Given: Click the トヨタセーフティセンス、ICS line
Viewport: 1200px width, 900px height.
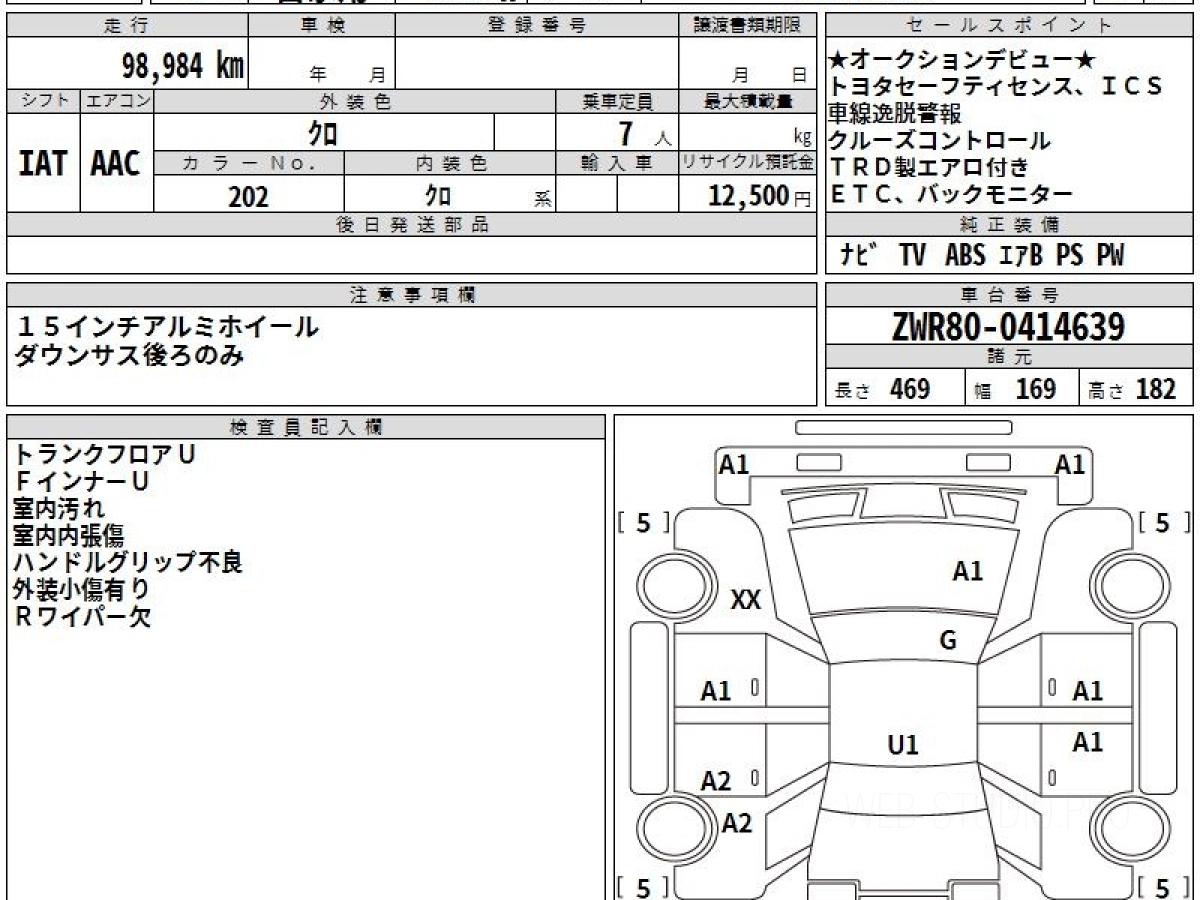Looking at the screenshot, I should point(996,86).
